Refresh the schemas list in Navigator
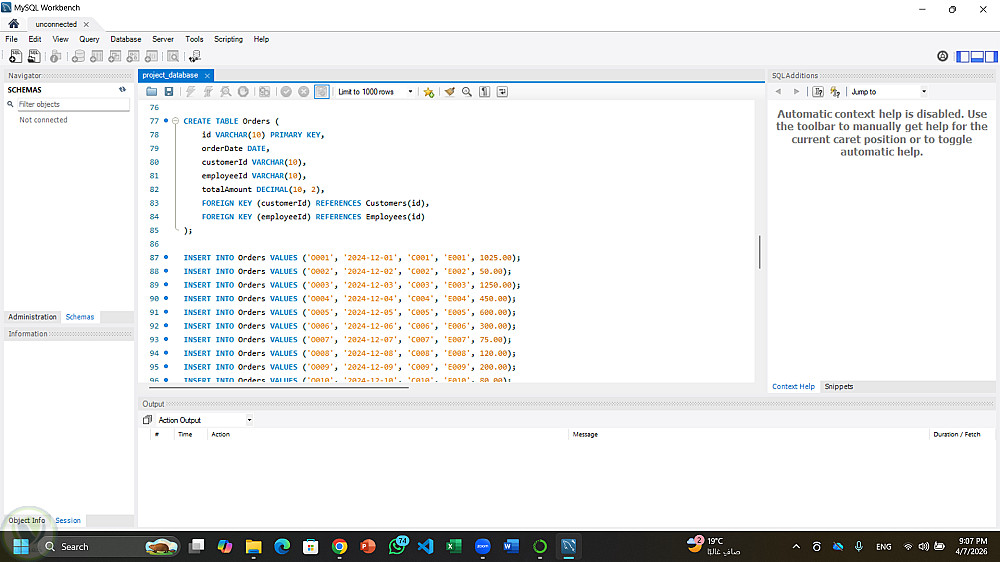This screenshot has width=1000, height=562. pyautogui.click(x=123, y=90)
